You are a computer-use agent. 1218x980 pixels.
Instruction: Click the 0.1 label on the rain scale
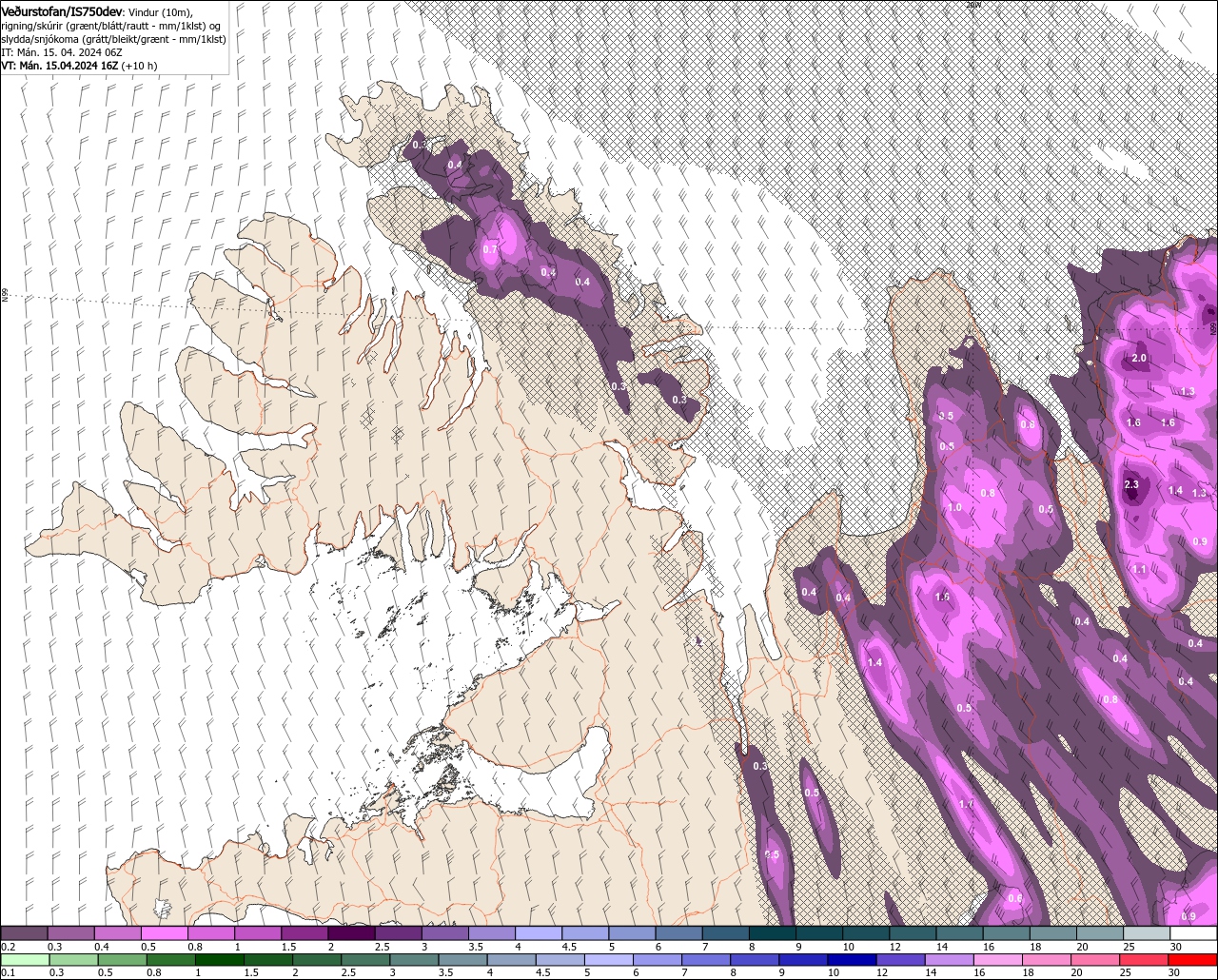pos(9,972)
